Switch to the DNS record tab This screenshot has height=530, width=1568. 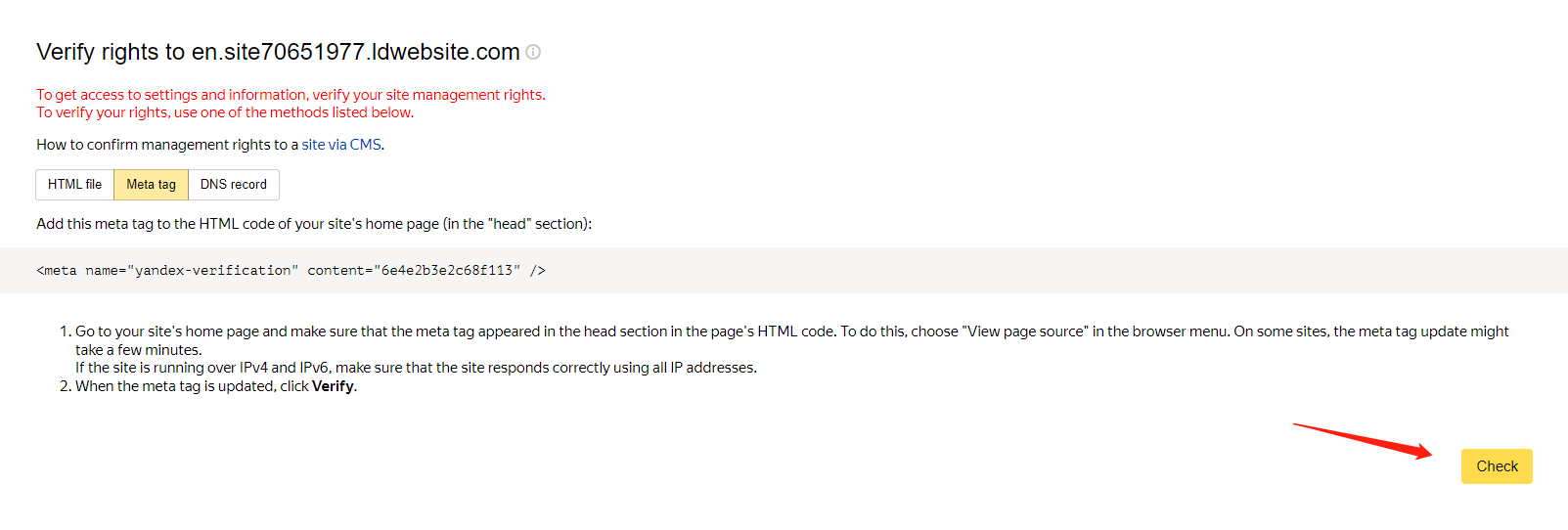click(x=233, y=185)
